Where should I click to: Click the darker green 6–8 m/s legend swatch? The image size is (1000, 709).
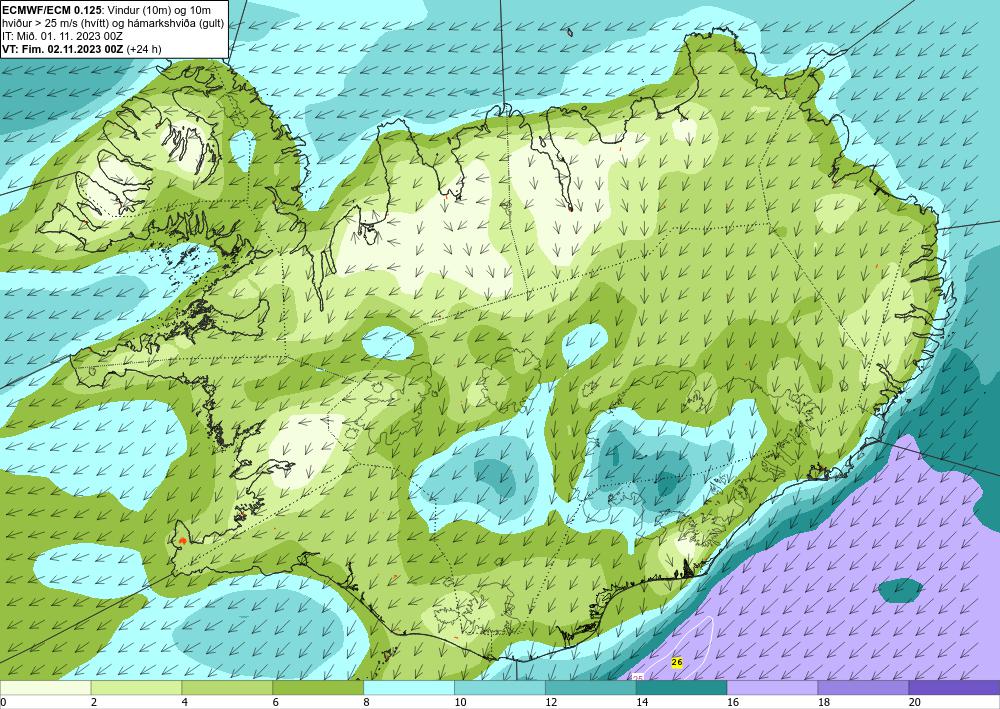[x=318, y=688]
